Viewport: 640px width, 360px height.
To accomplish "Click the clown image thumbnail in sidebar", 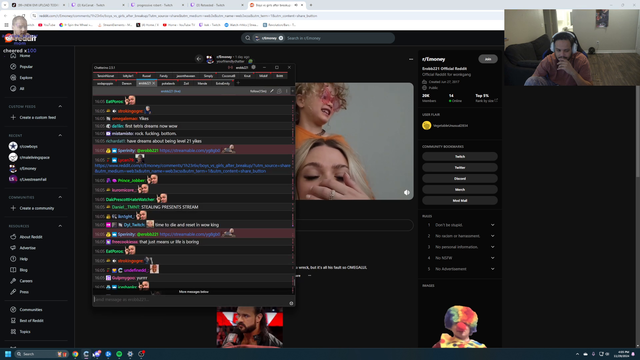I will [x=460, y=327].
